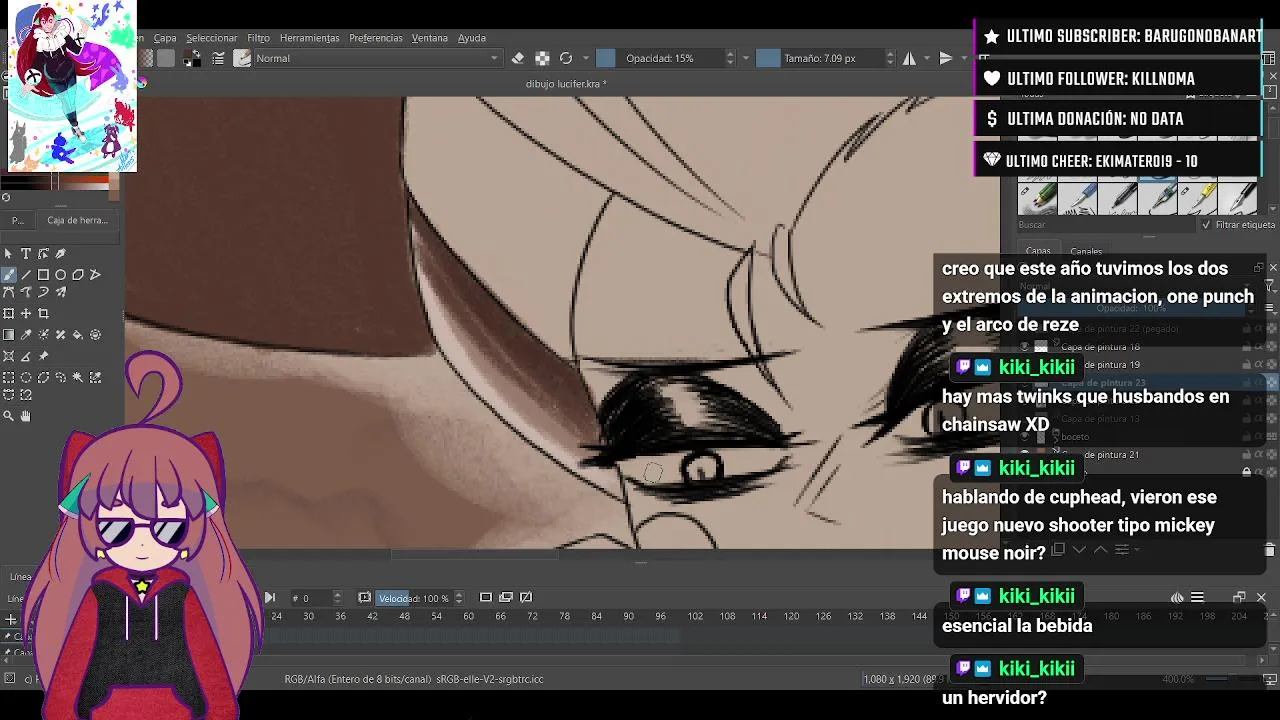The width and height of the screenshot is (1280, 720).
Task: Step the Velocidad percentage spinner
Action: coord(459,598)
